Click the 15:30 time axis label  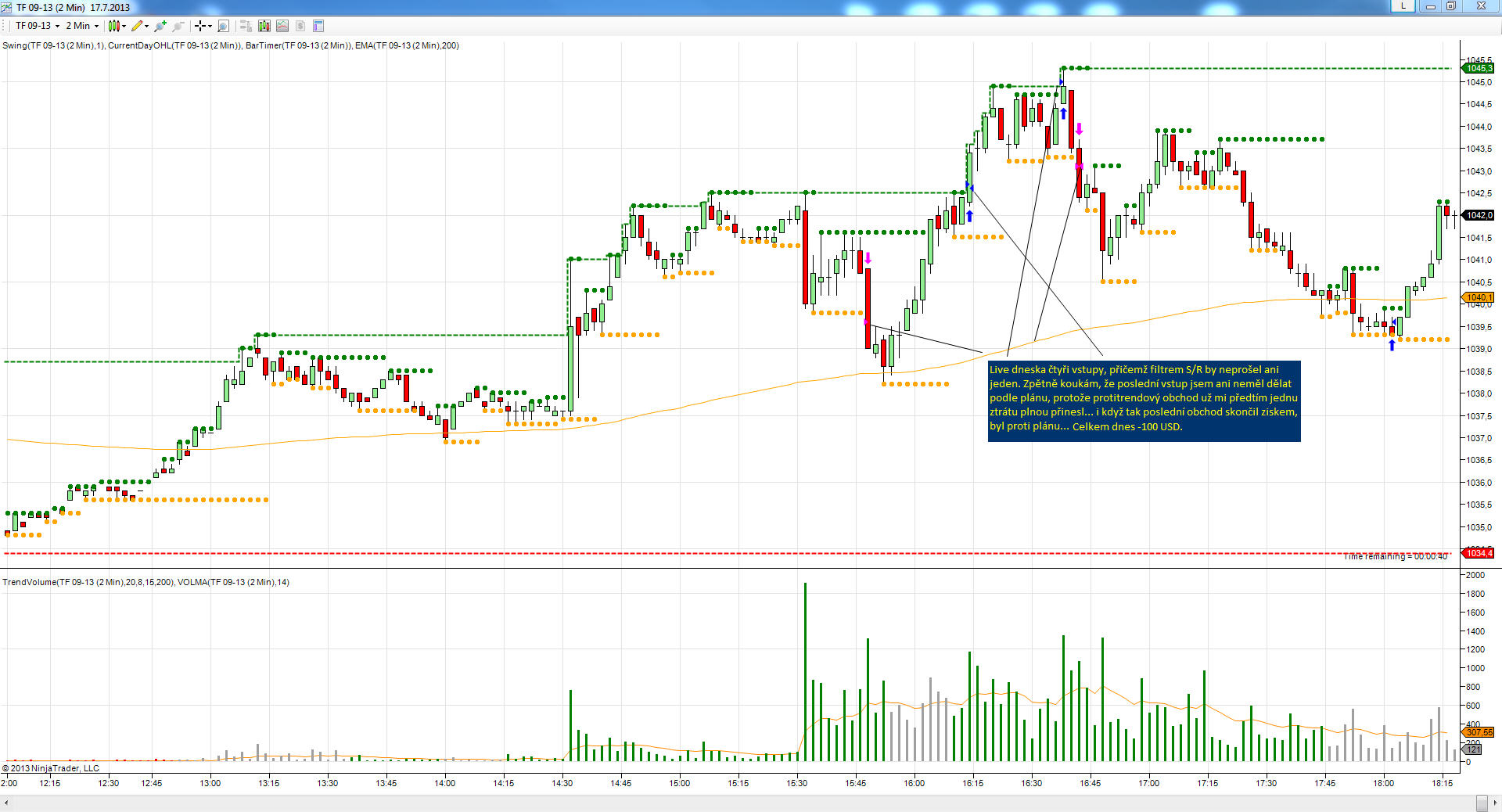[797, 783]
